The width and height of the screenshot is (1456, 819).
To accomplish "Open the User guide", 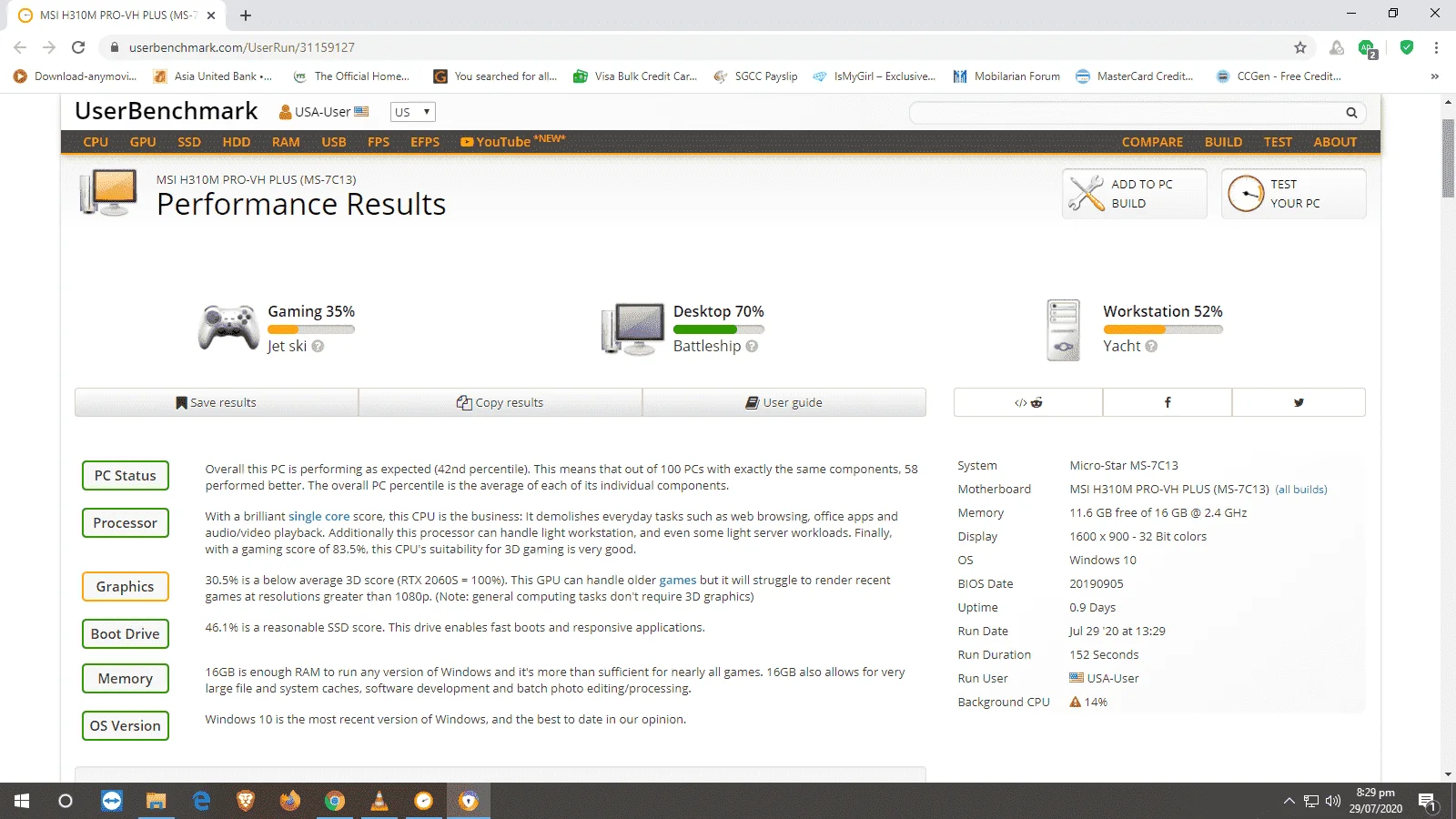I will point(784,402).
